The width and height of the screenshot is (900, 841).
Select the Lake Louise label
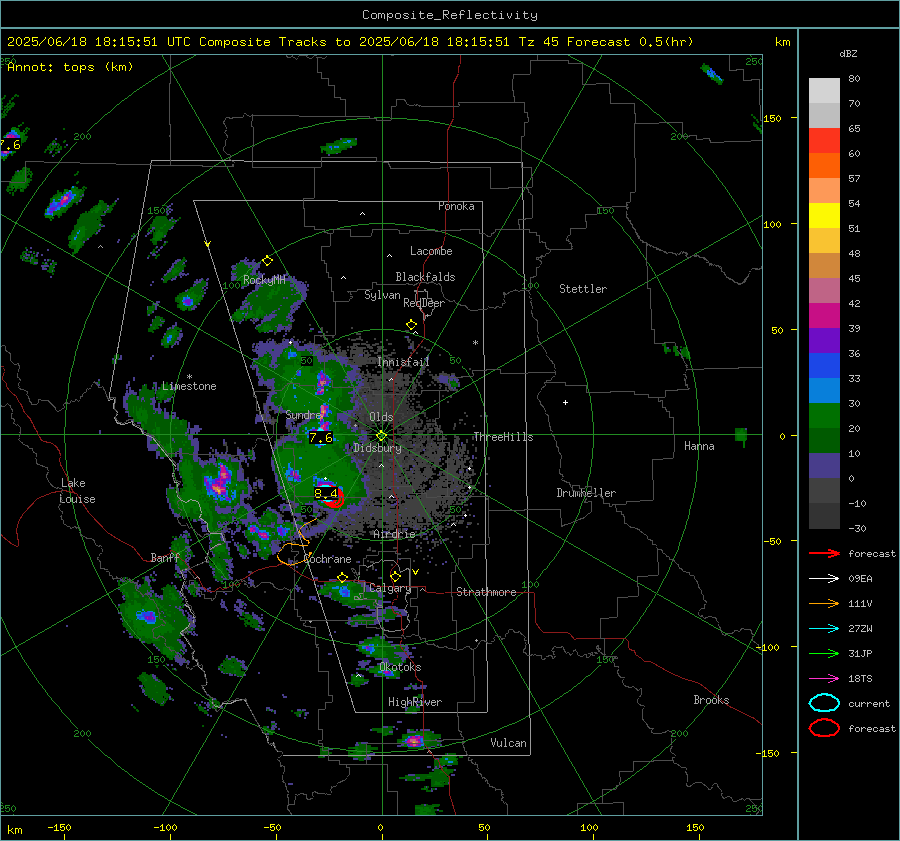point(78,491)
